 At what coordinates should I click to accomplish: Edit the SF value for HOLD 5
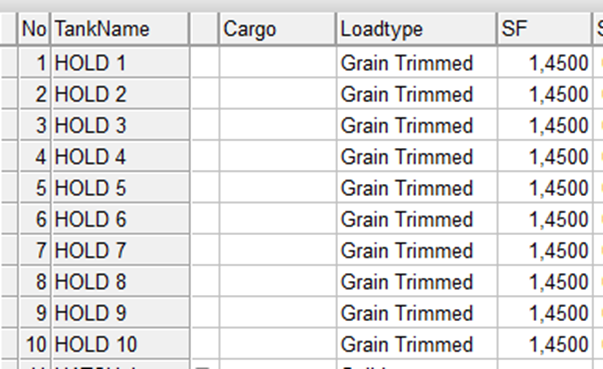pyautogui.click(x=545, y=188)
